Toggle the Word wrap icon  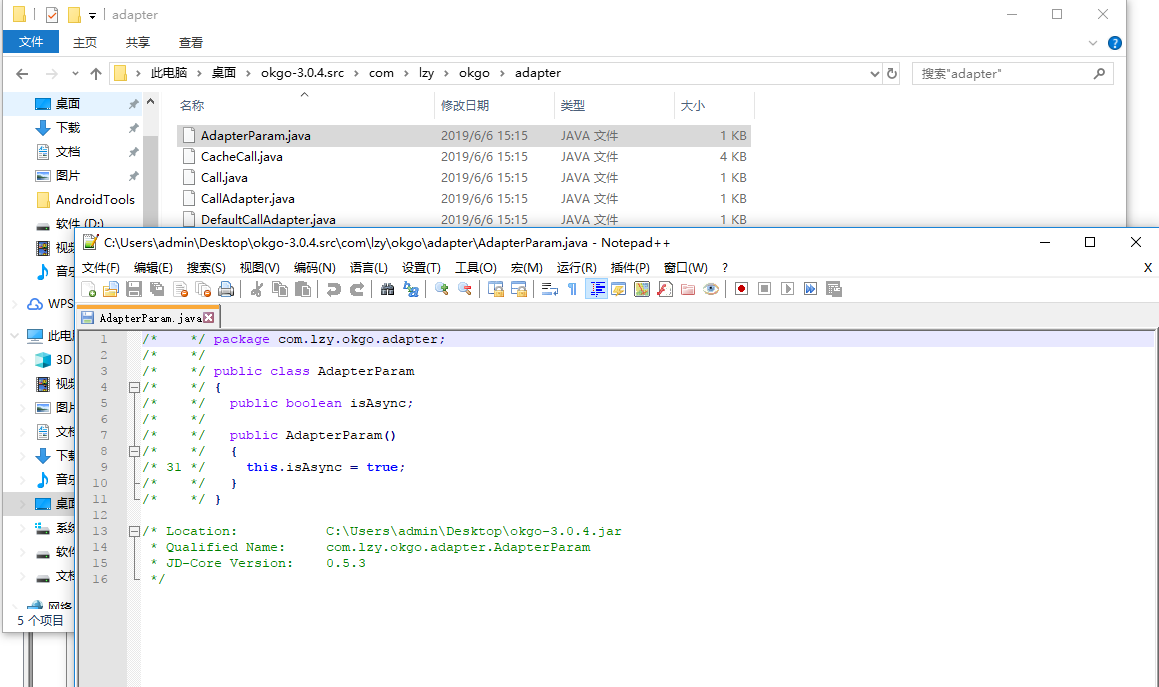pyautogui.click(x=549, y=289)
